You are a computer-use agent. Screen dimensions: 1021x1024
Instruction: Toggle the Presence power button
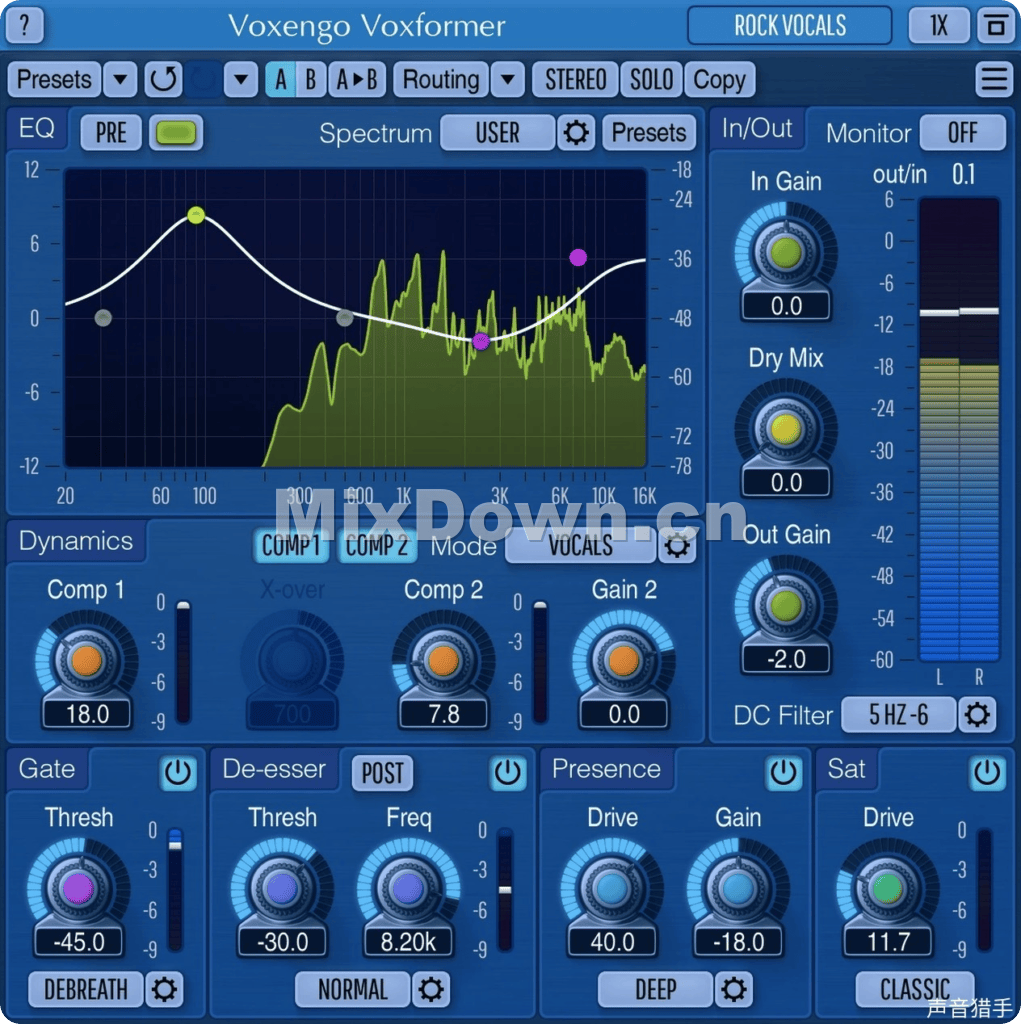point(783,772)
